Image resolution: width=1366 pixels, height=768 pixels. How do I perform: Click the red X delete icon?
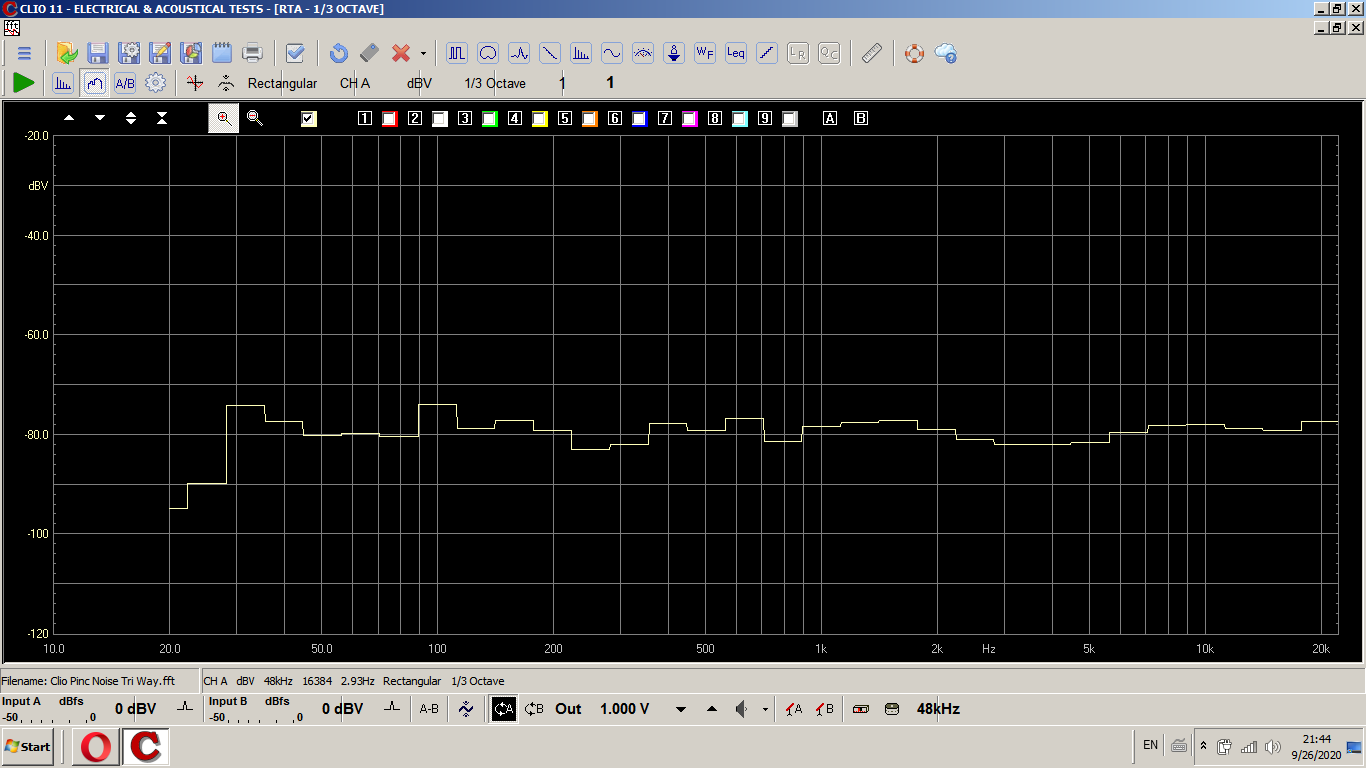(x=401, y=53)
